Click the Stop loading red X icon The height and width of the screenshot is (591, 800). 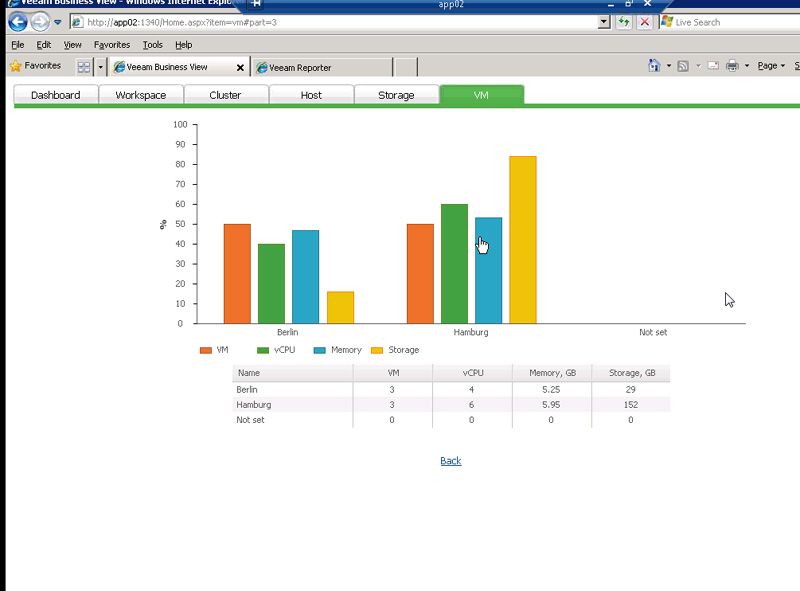click(x=645, y=22)
